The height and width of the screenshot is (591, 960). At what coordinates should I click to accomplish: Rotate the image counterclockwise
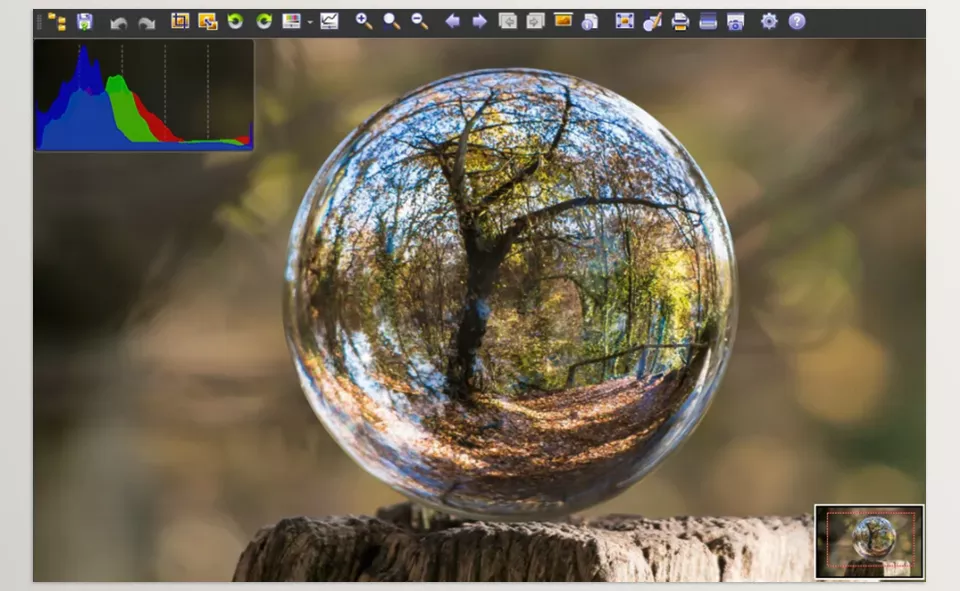pos(235,19)
